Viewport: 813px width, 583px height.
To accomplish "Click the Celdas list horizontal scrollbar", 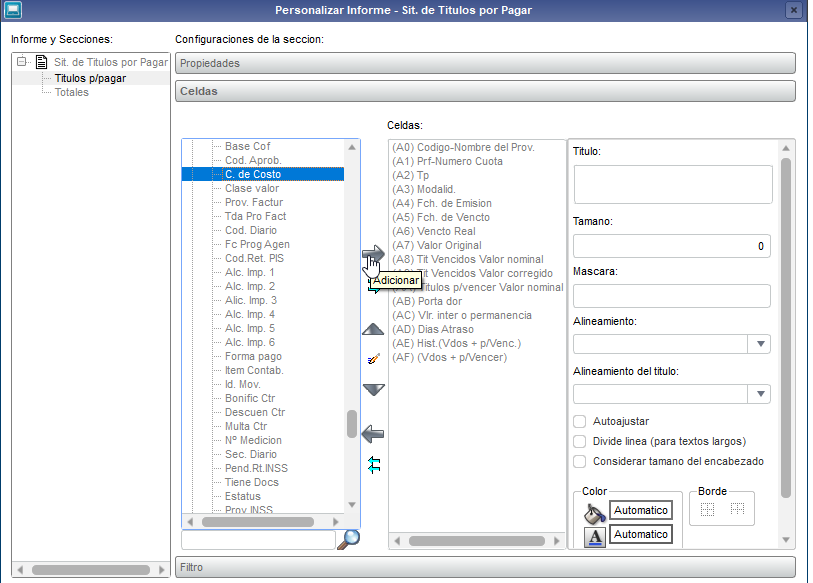I will click(x=476, y=541).
